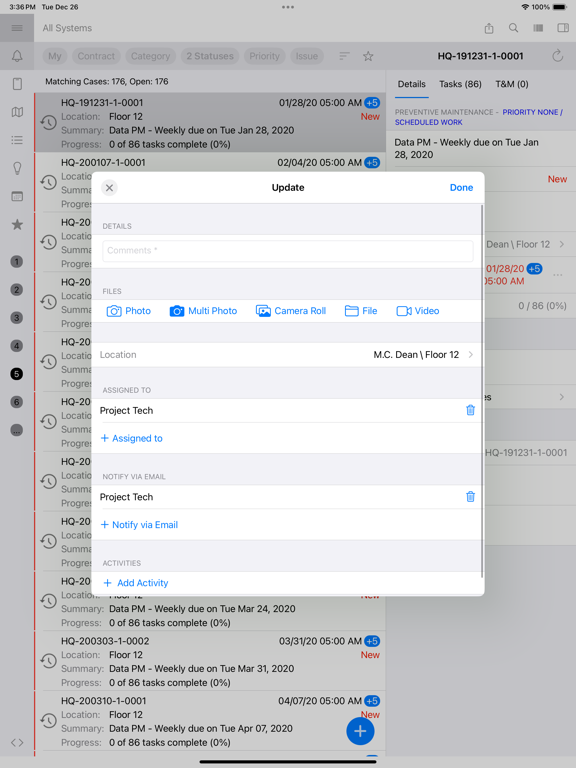Expand the Dean \ Floor 12 chevron in details

(562, 244)
